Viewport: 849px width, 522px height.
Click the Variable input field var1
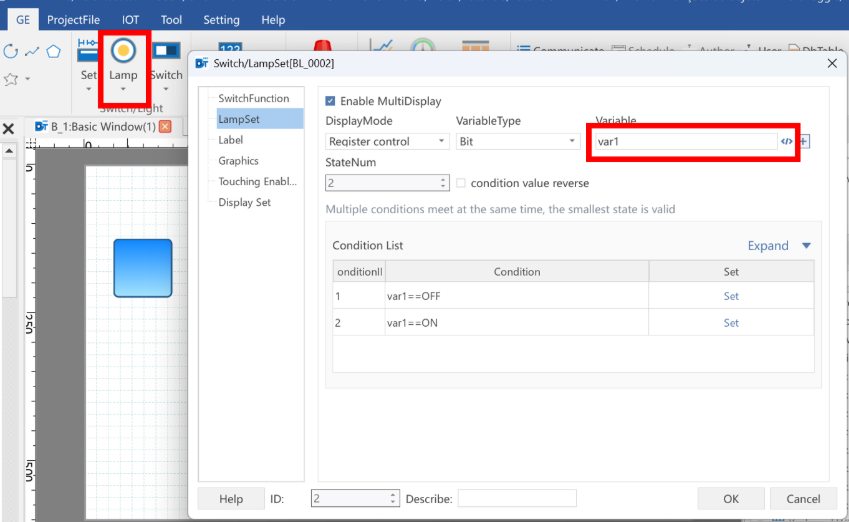tap(686, 141)
